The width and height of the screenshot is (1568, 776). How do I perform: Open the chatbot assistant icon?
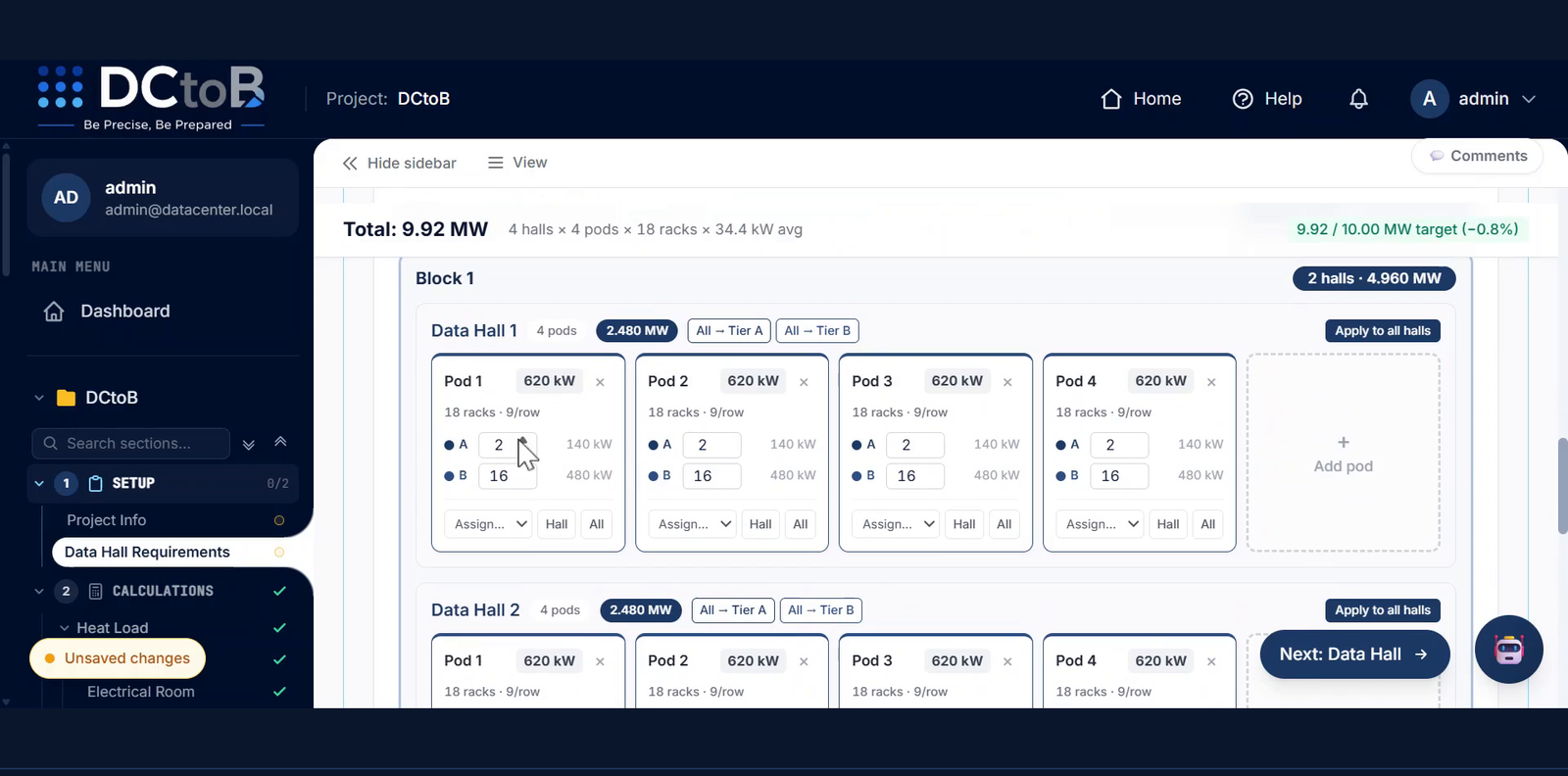pyautogui.click(x=1508, y=649)
